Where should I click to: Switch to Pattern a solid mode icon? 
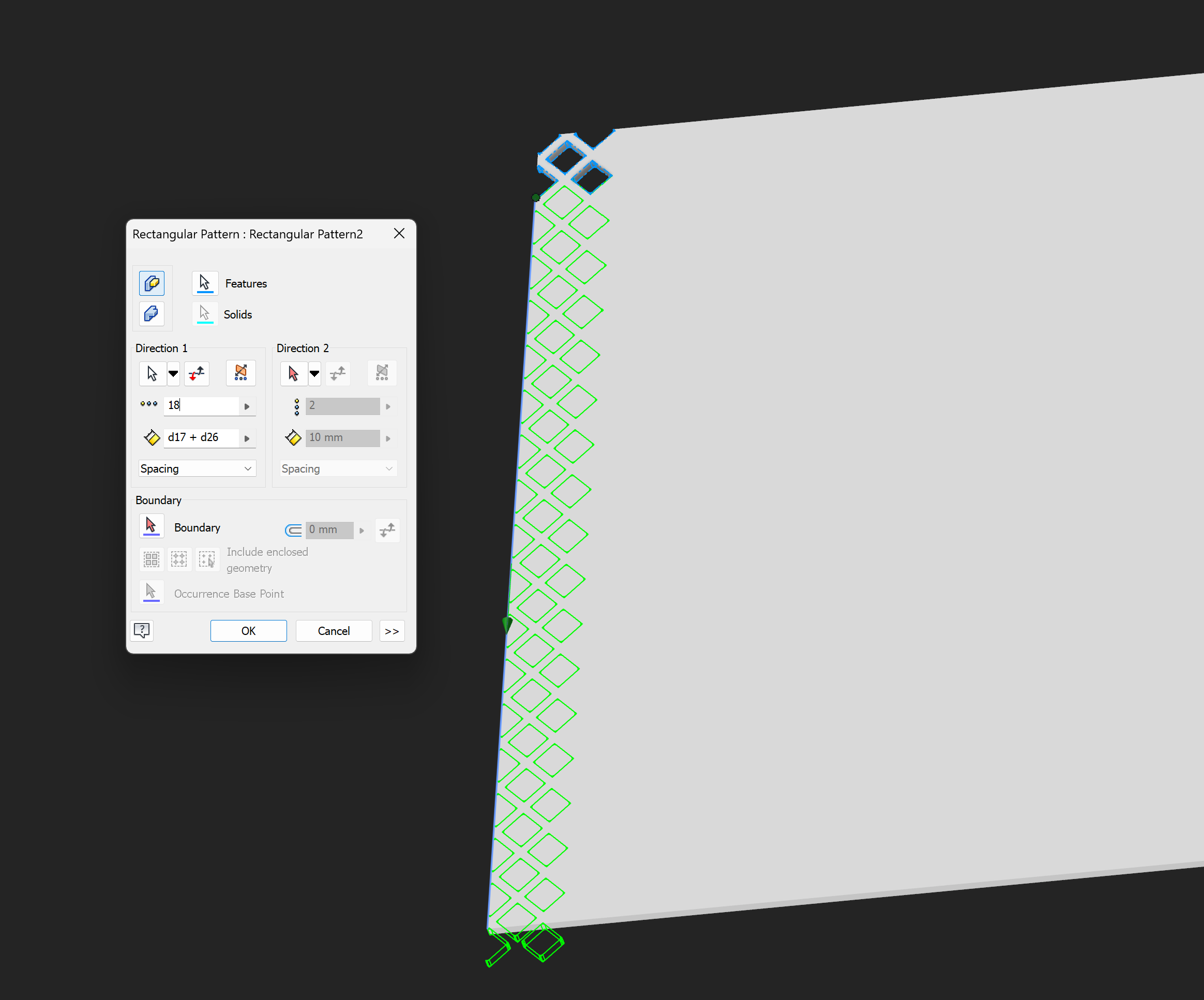pos(152,314)
